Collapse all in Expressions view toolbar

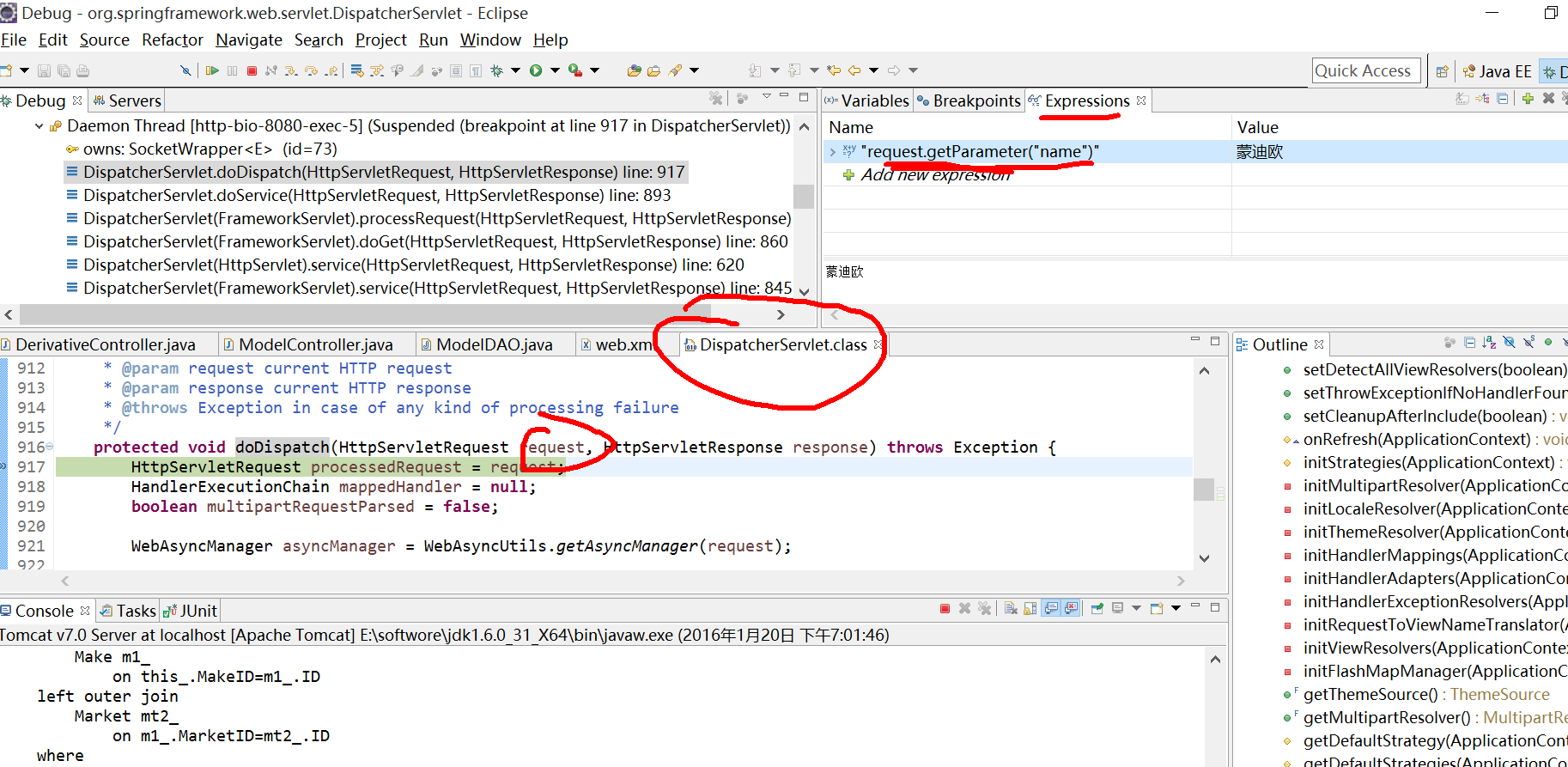point(1502,99)
